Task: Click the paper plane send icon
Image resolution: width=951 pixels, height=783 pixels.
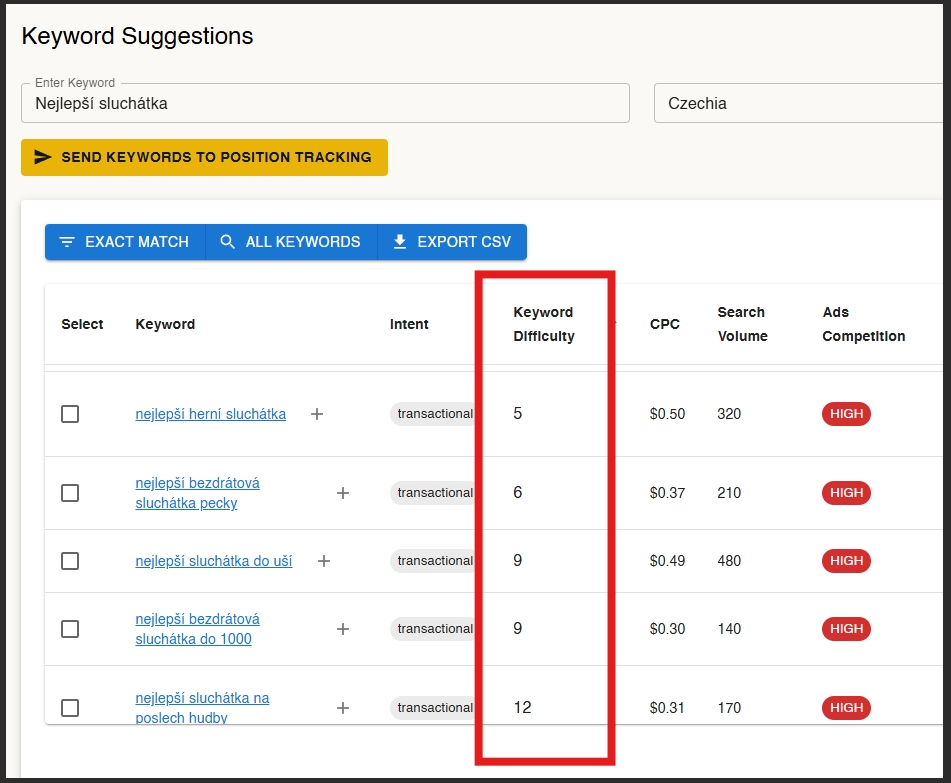Action: [x=43, y=157]
